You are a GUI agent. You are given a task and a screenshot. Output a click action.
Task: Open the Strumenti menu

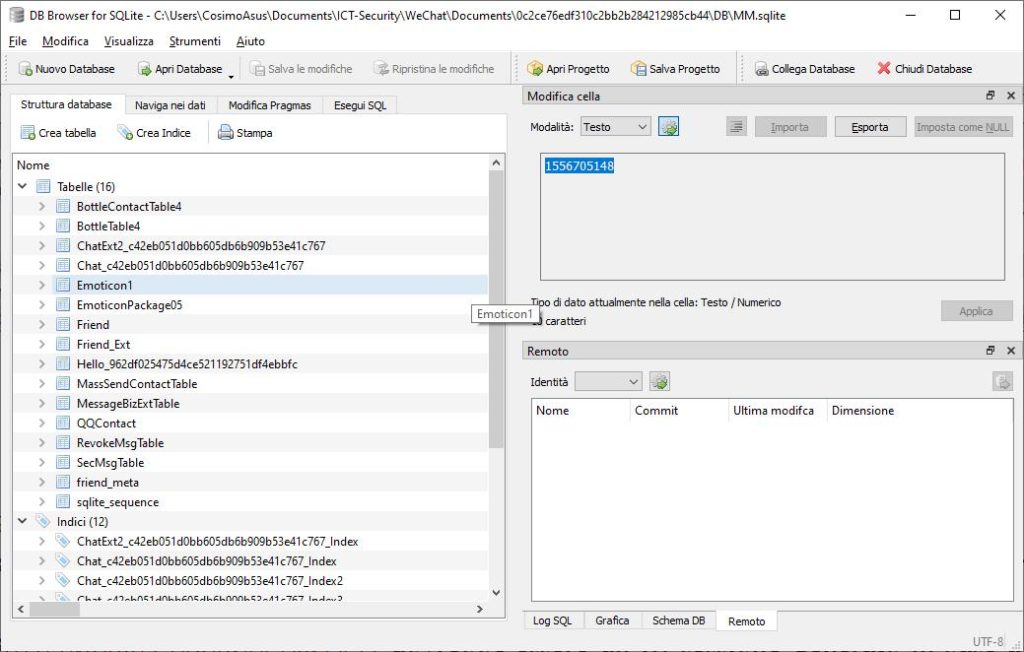pyautogui.click(x=195, y=41)
